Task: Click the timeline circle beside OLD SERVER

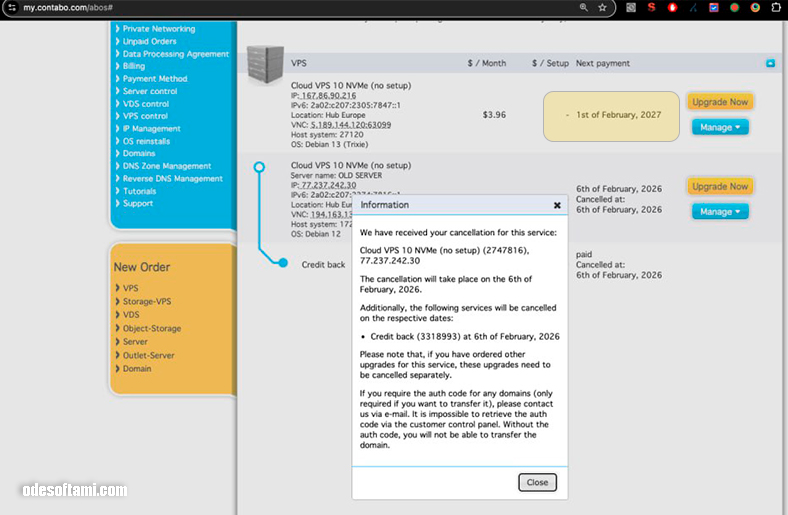Action: (259, 167)
